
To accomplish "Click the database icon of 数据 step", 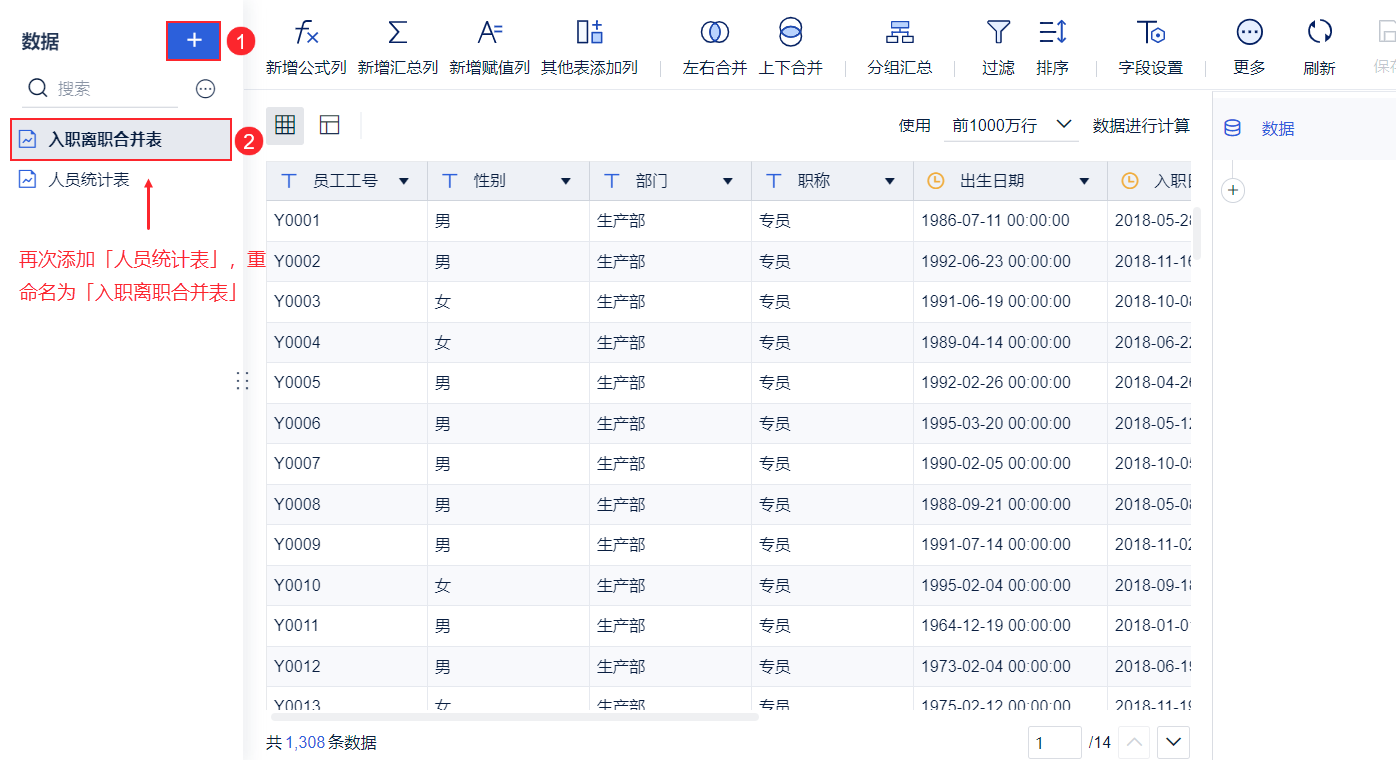I will click(x=1233, y=128).
